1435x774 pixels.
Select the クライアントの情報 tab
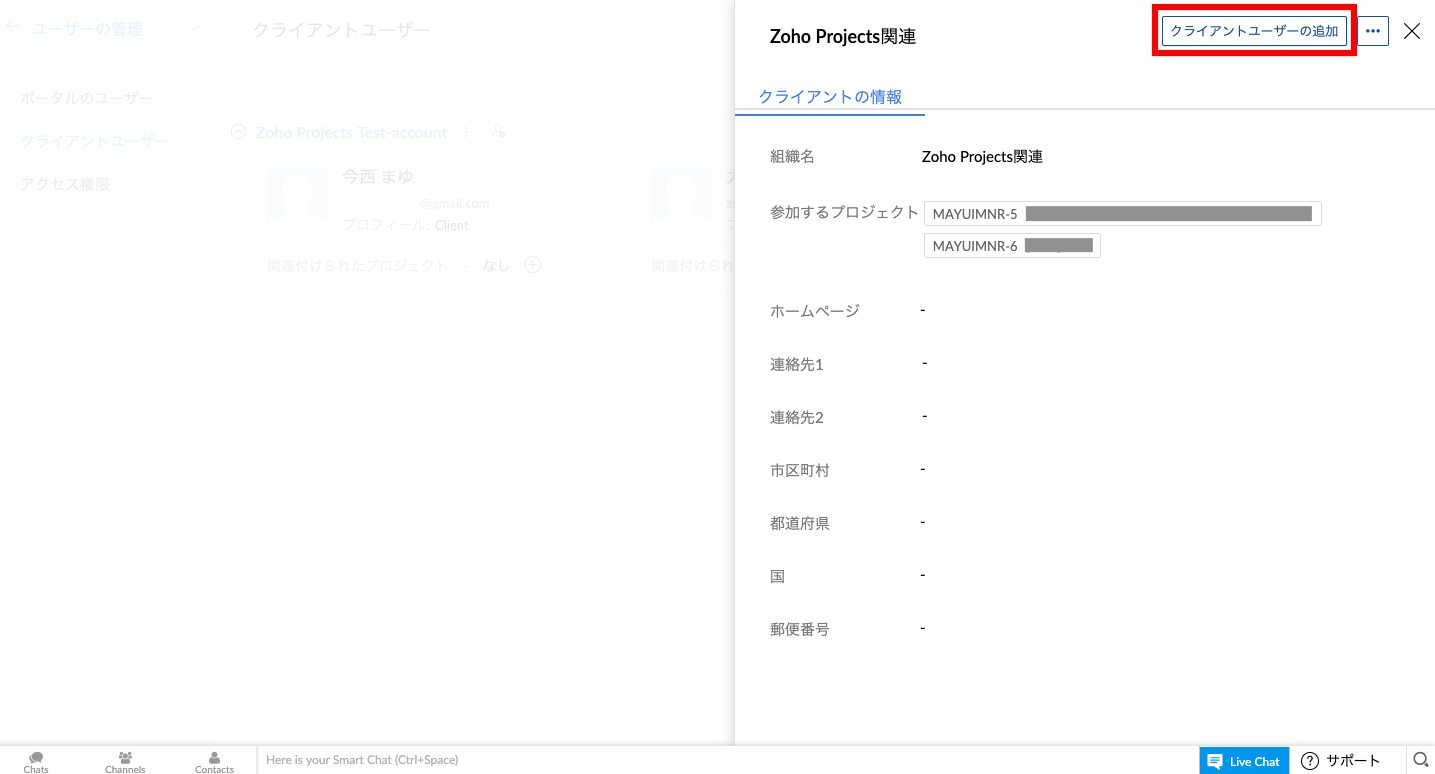pos(830,97)
